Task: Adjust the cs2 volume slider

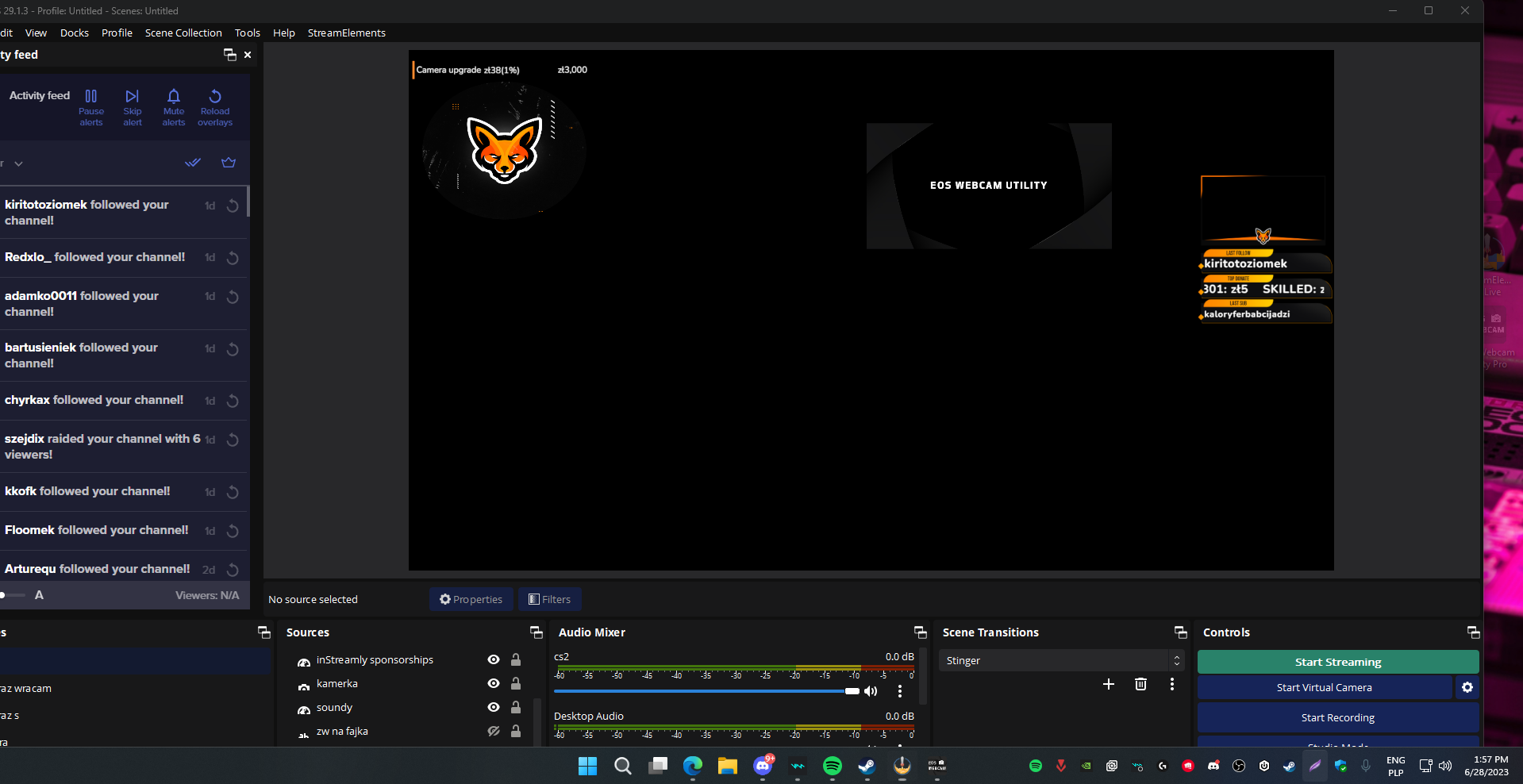Action: pos(852,691)
